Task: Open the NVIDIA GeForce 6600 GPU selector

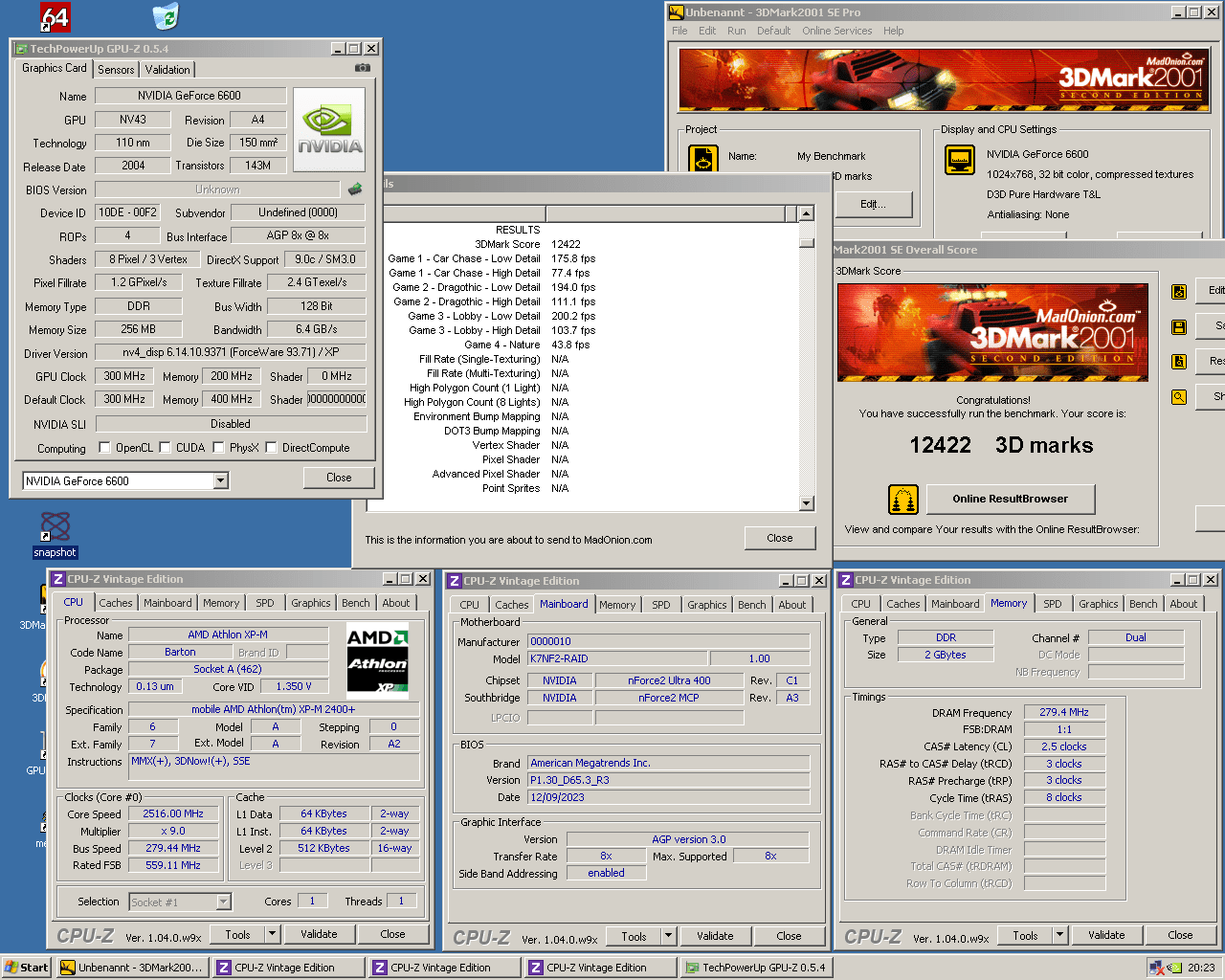Action: pos(125,480)
